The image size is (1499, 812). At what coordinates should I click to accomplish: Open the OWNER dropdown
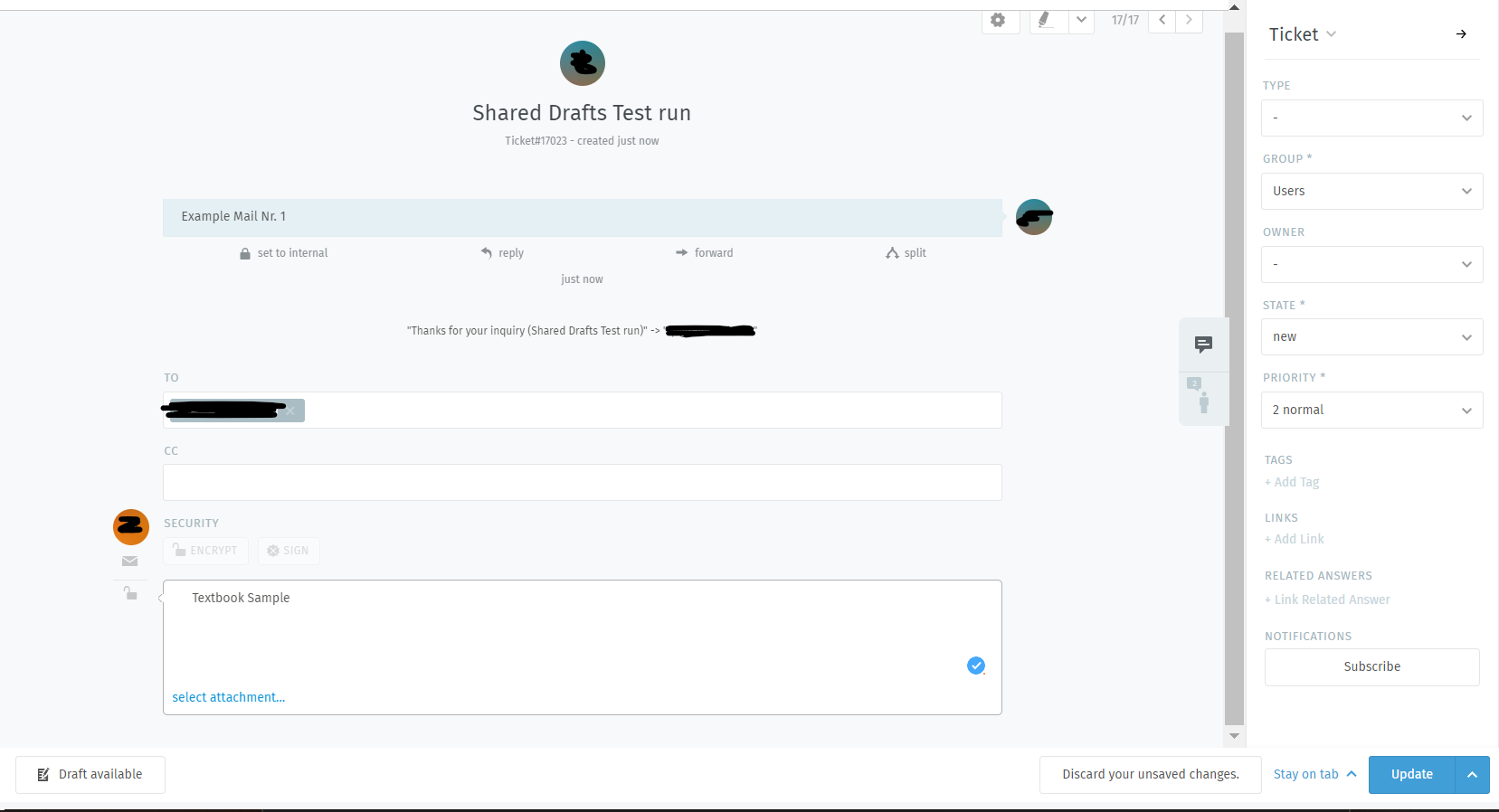(x=1371, y=264)
